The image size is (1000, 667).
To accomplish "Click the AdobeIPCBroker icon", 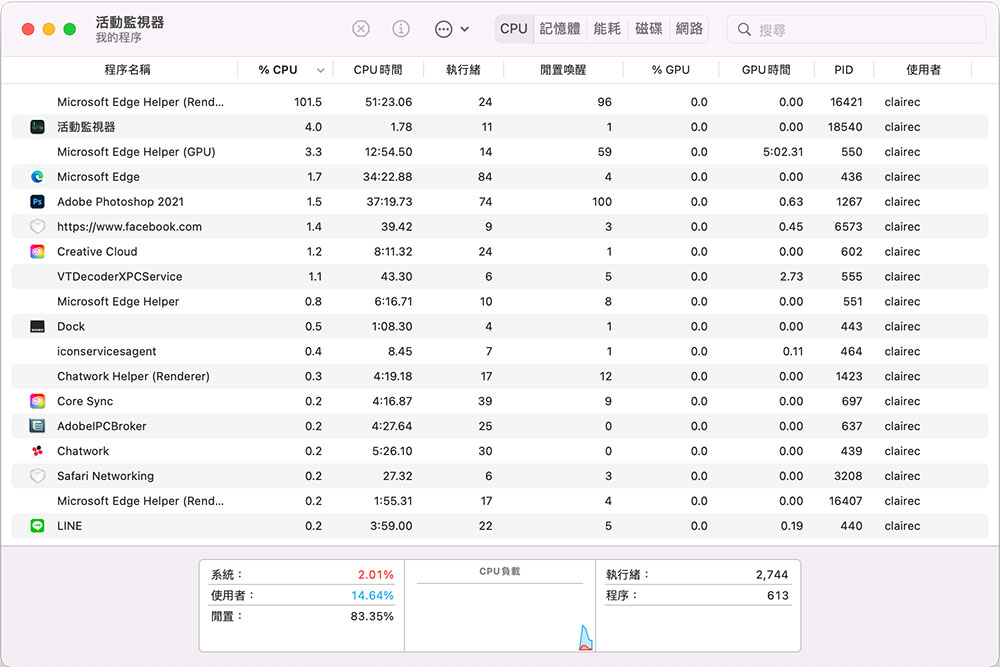I will 38,426.
